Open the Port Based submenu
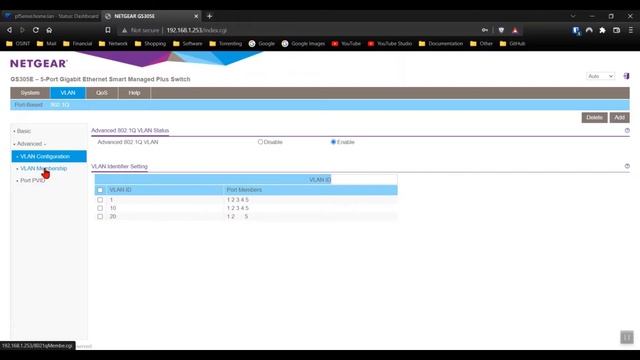The height and width of the screenshot is (360, 640). [28, 105]
